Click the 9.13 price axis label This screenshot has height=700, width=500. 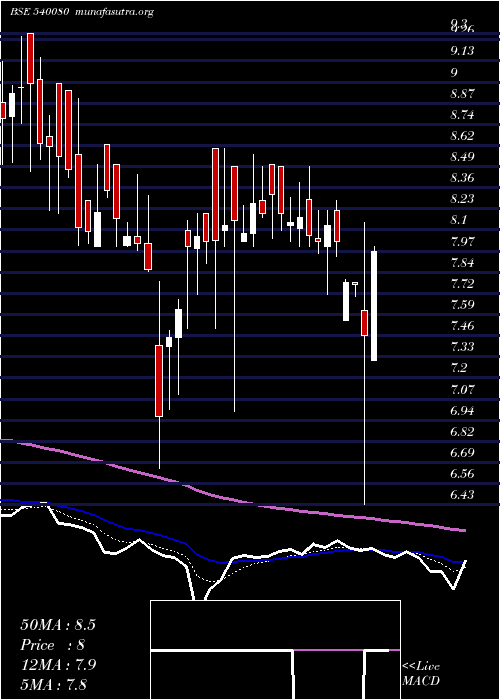[462, 51]
